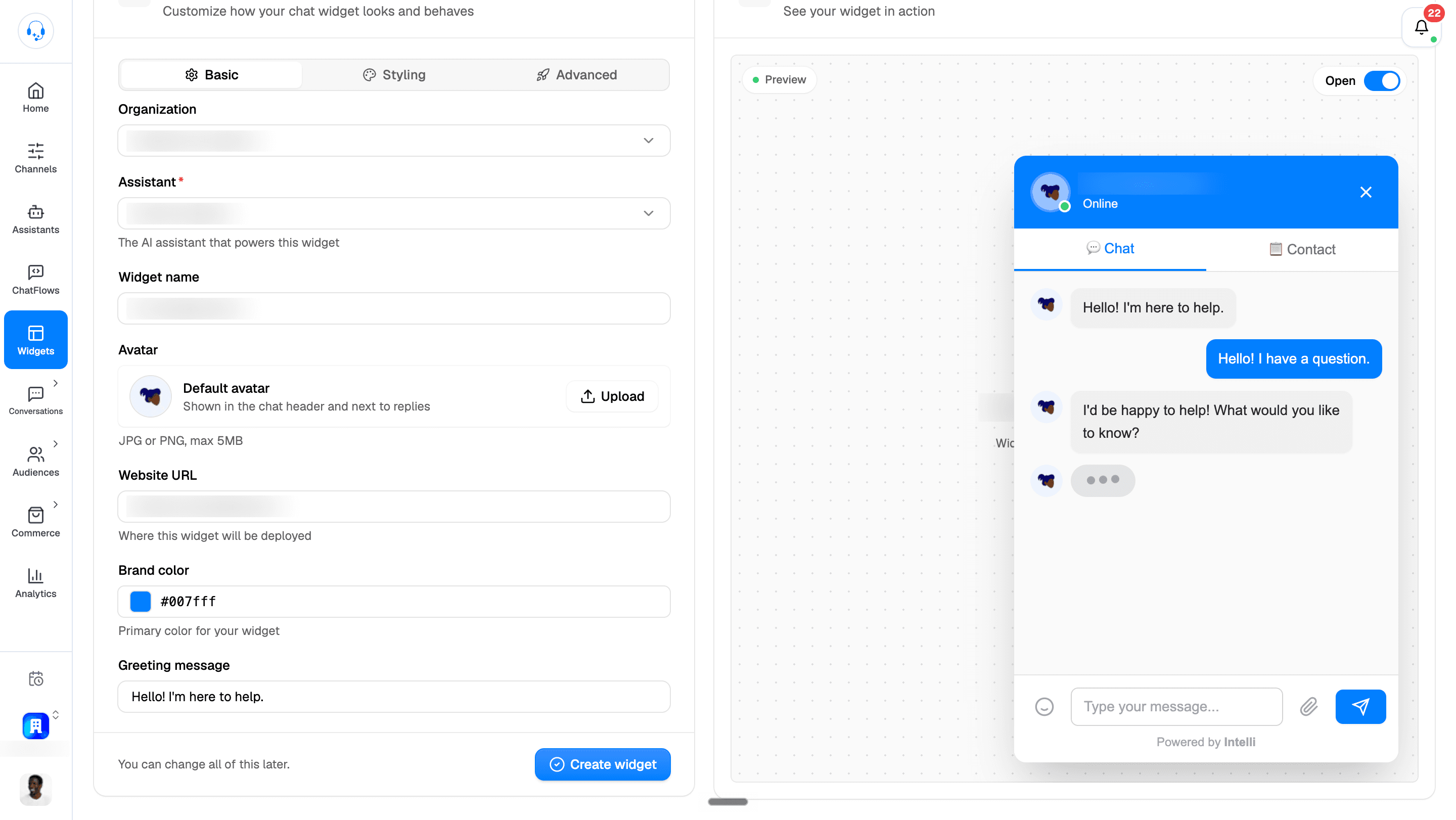
Task: Click the Website URL input field
Action: click(x=394, y=507)
